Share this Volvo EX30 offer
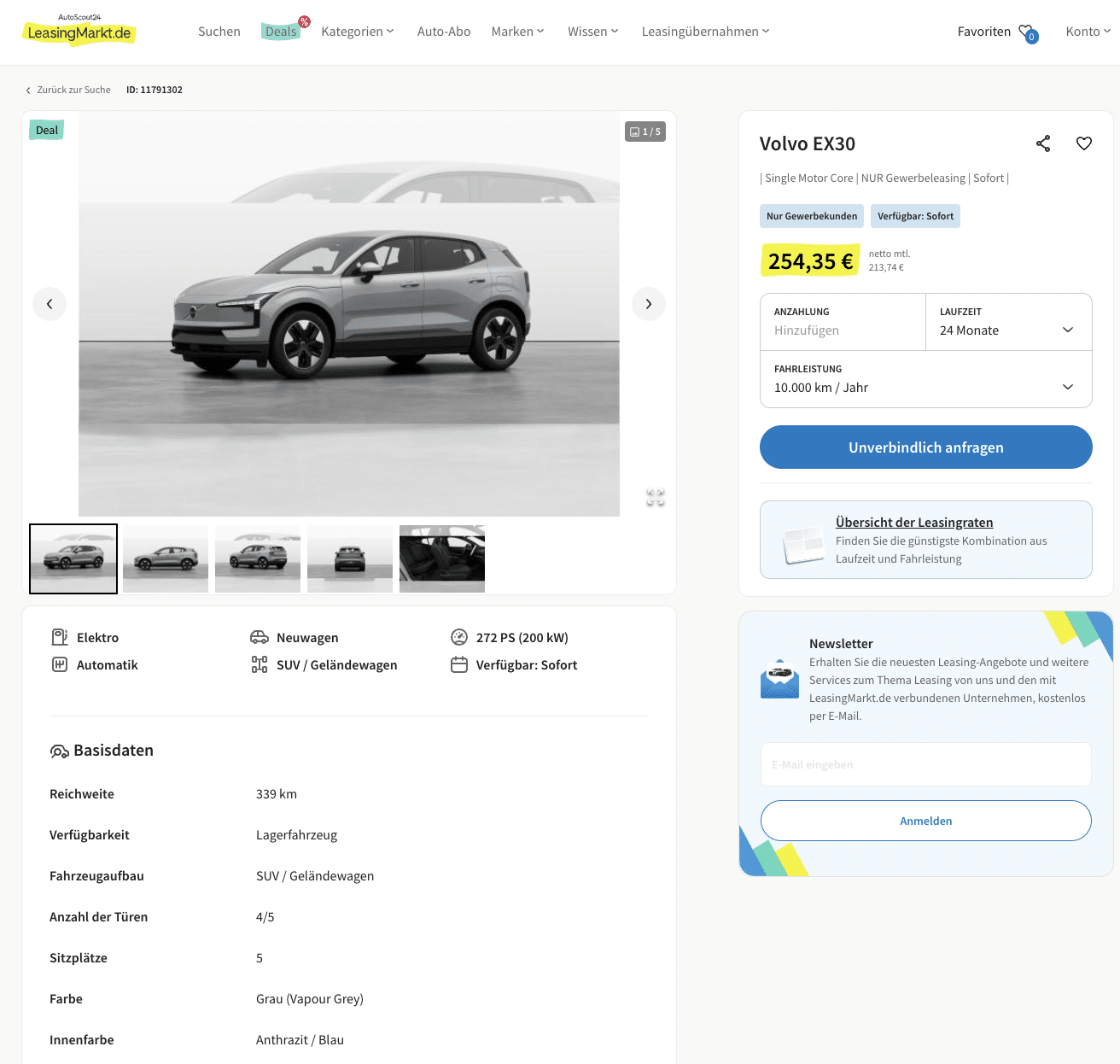The width and height of the screenshot is (1120, 1064). pyautogui.click(x=1043, y=143)
